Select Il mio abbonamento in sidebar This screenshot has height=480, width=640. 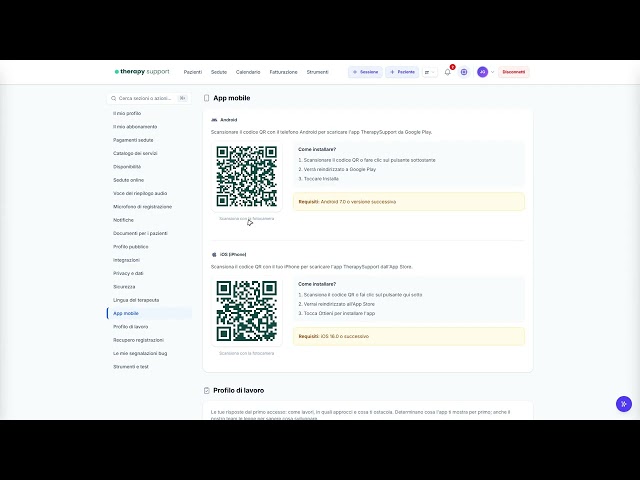tap(135, 127)
